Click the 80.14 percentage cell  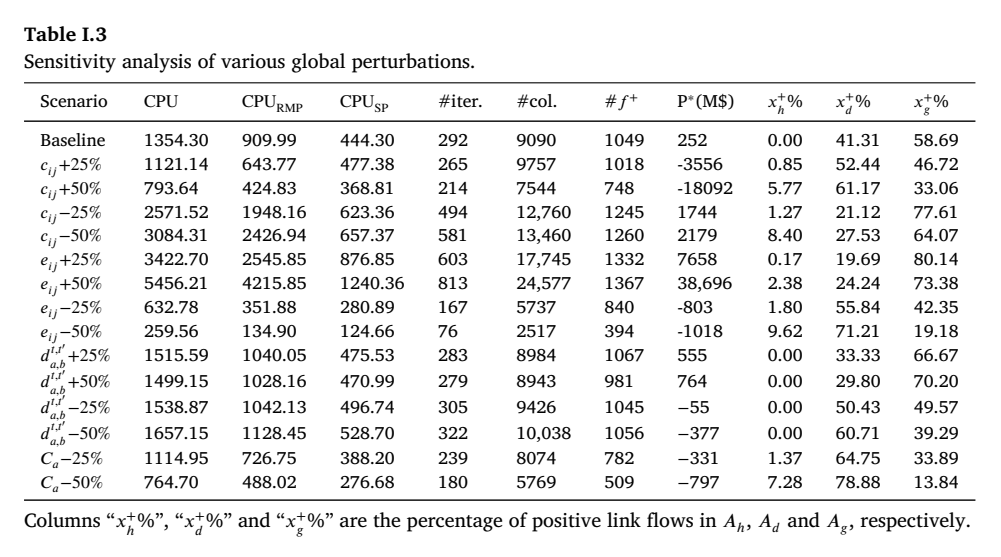(935, 260)
